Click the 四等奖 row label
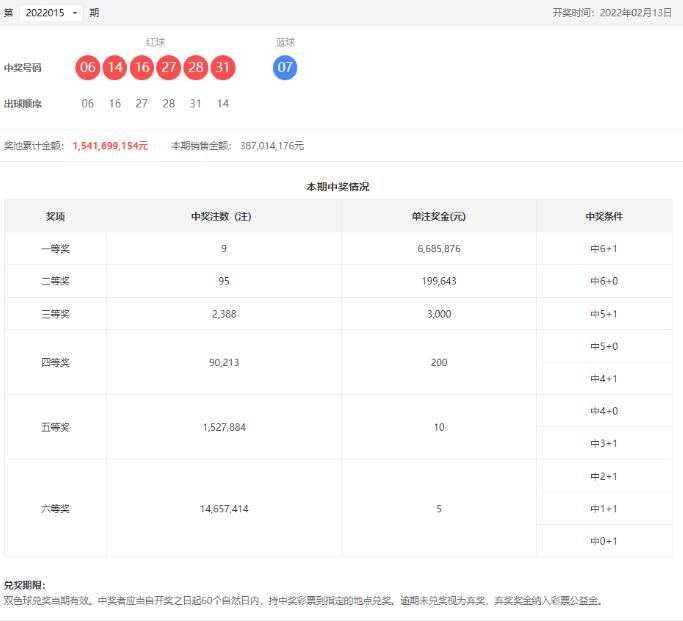 coord(55,362)
